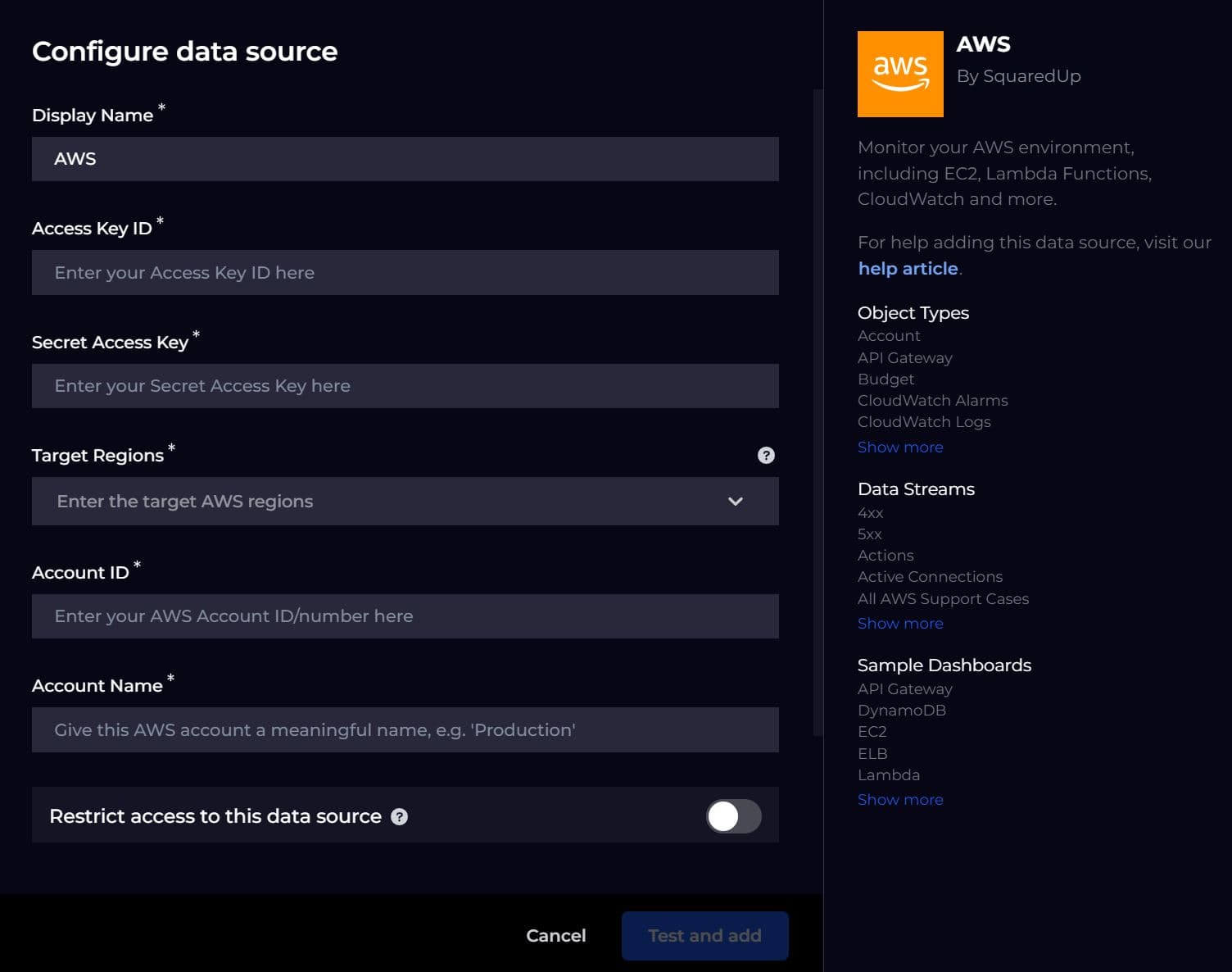This screenshot has height=972, width=1232.
Task: Open the EC2 sample dashboard
Action: pyautogui.click(x=872, y=731)
